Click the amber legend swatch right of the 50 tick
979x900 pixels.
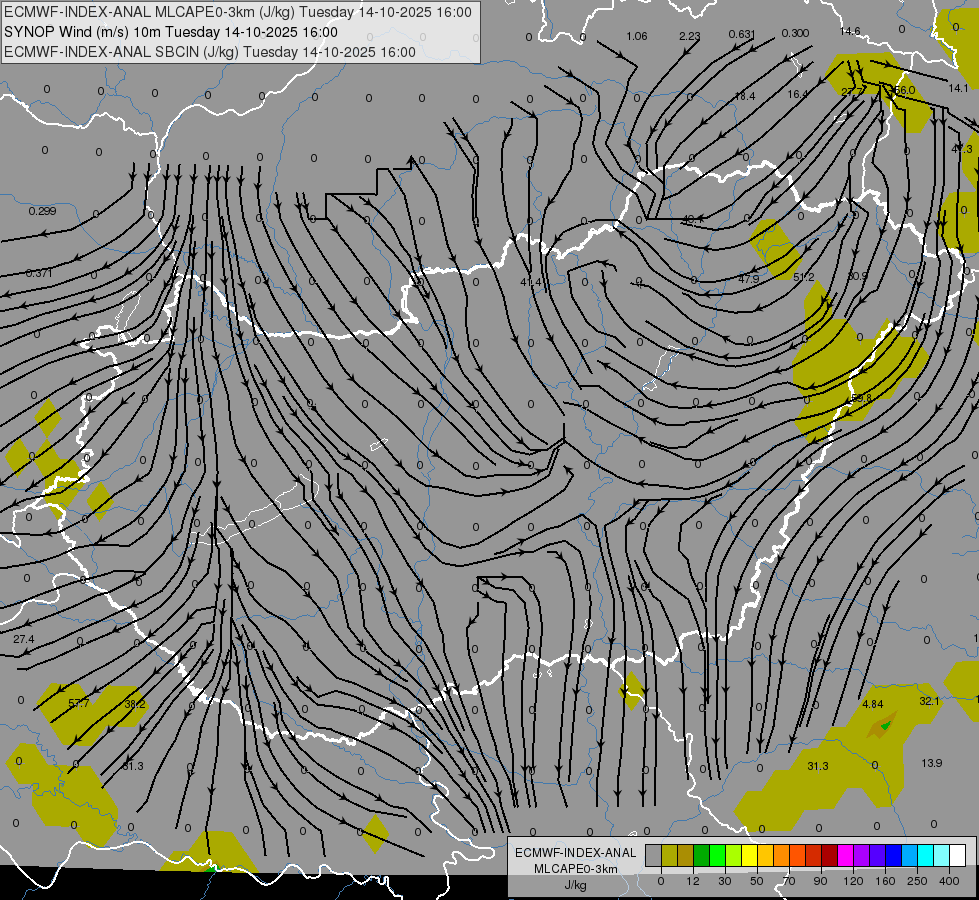click(765, 856)
